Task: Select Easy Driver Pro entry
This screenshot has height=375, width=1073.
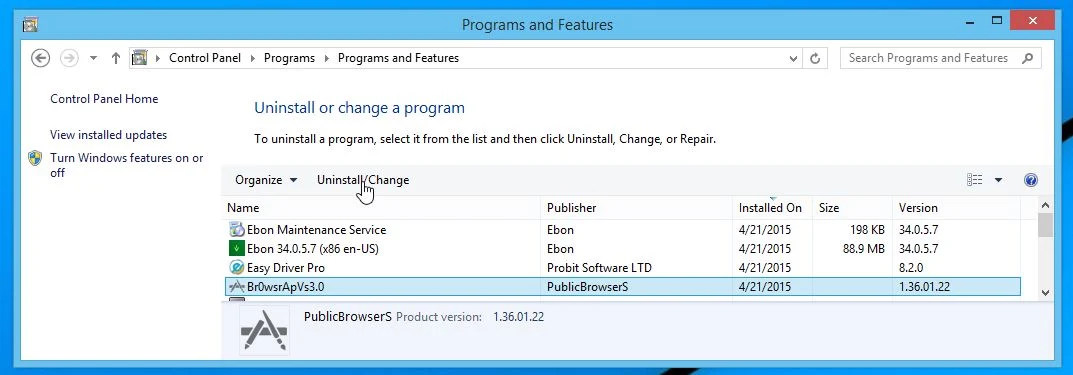Action: (623, 268)
